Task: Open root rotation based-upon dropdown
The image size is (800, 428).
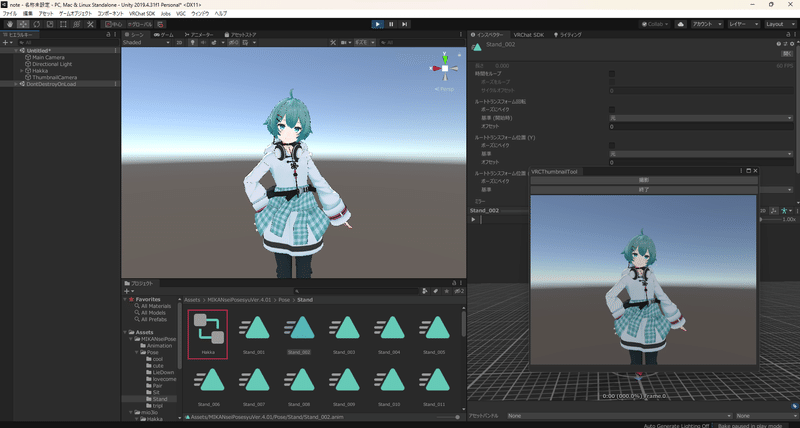Action: pos(701,118)
